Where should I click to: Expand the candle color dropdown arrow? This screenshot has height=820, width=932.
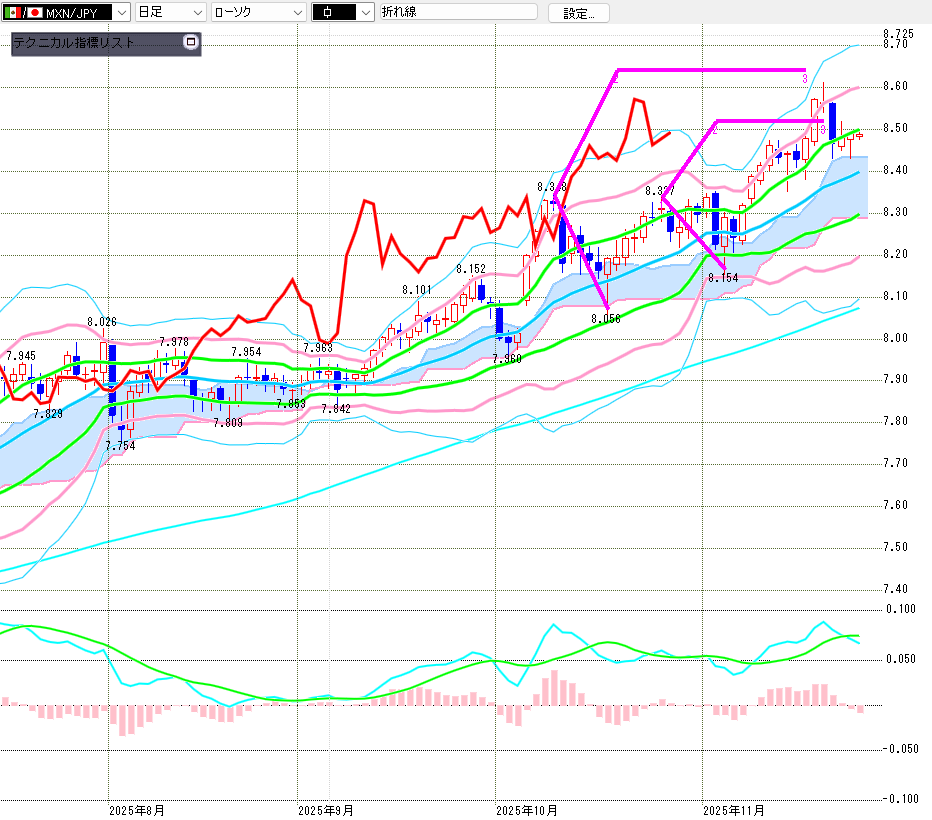pyautogui.click(x=365, y=13)
